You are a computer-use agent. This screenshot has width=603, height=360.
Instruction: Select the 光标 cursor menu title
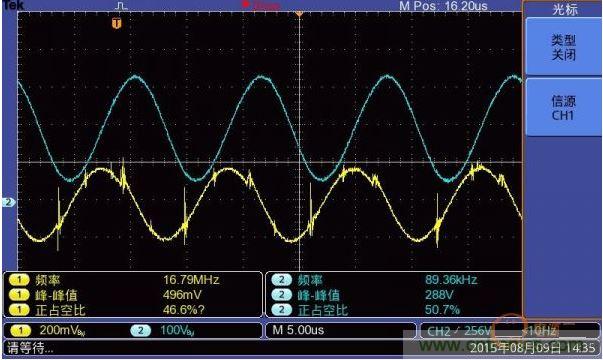click(565, 9)
